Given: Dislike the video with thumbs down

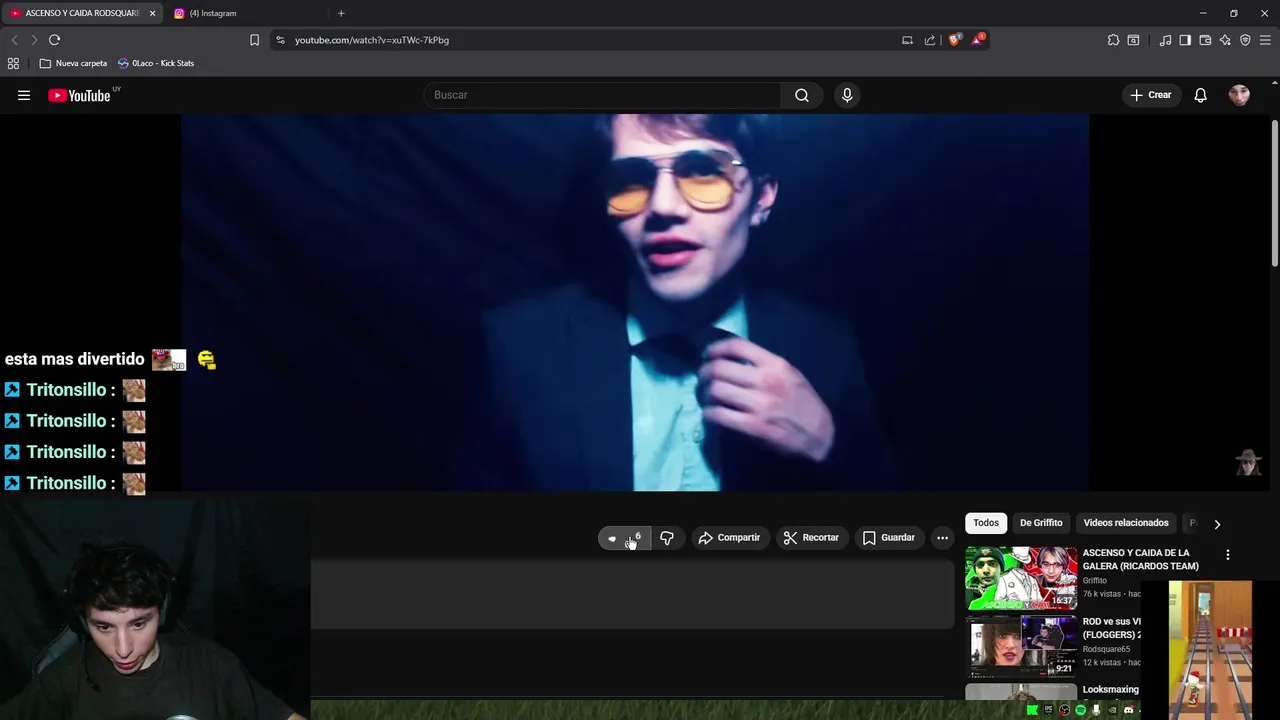Looking at the screenshot, I should pos(667,538).
